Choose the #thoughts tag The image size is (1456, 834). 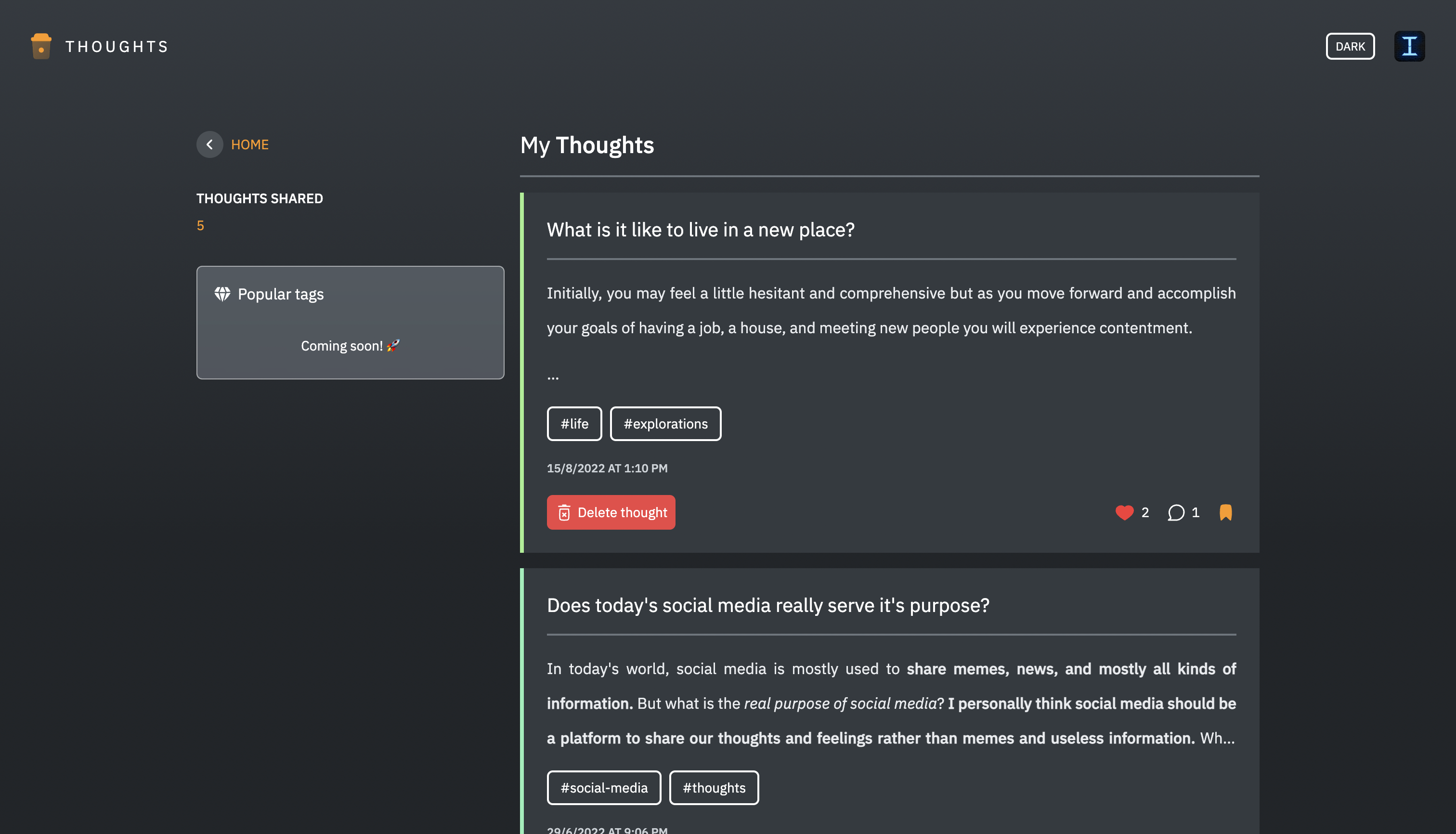714,788
